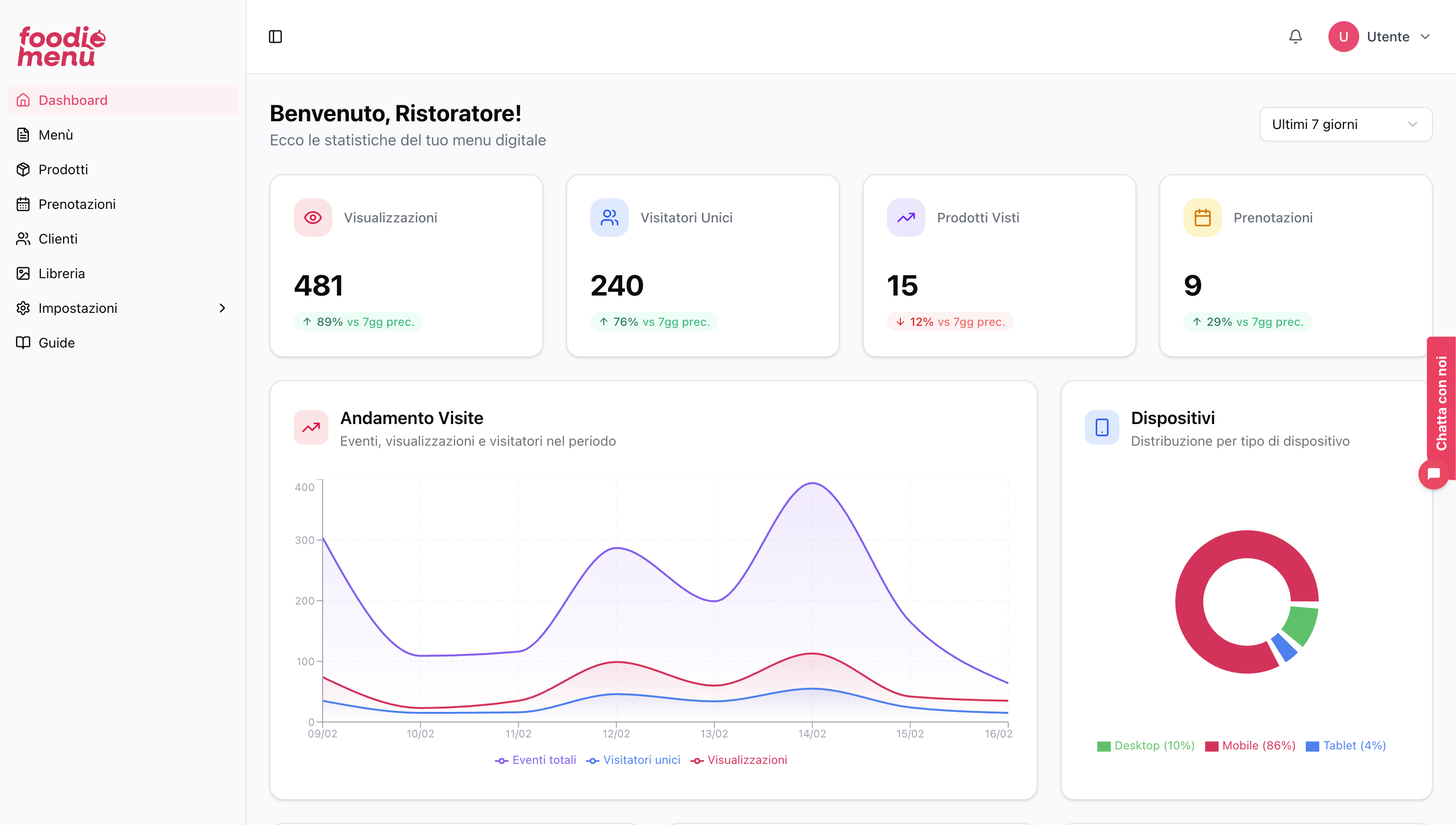The image size is (1456, 825).
Task: Click the foodie menu logo
Action: [61, 47]
